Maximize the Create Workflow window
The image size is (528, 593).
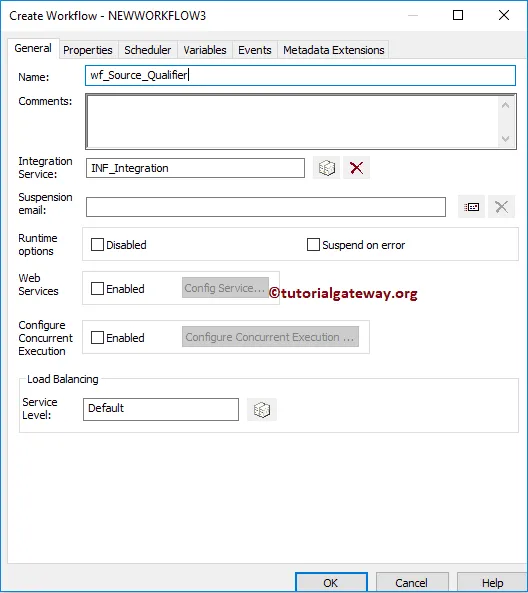[x=458, y=15]
